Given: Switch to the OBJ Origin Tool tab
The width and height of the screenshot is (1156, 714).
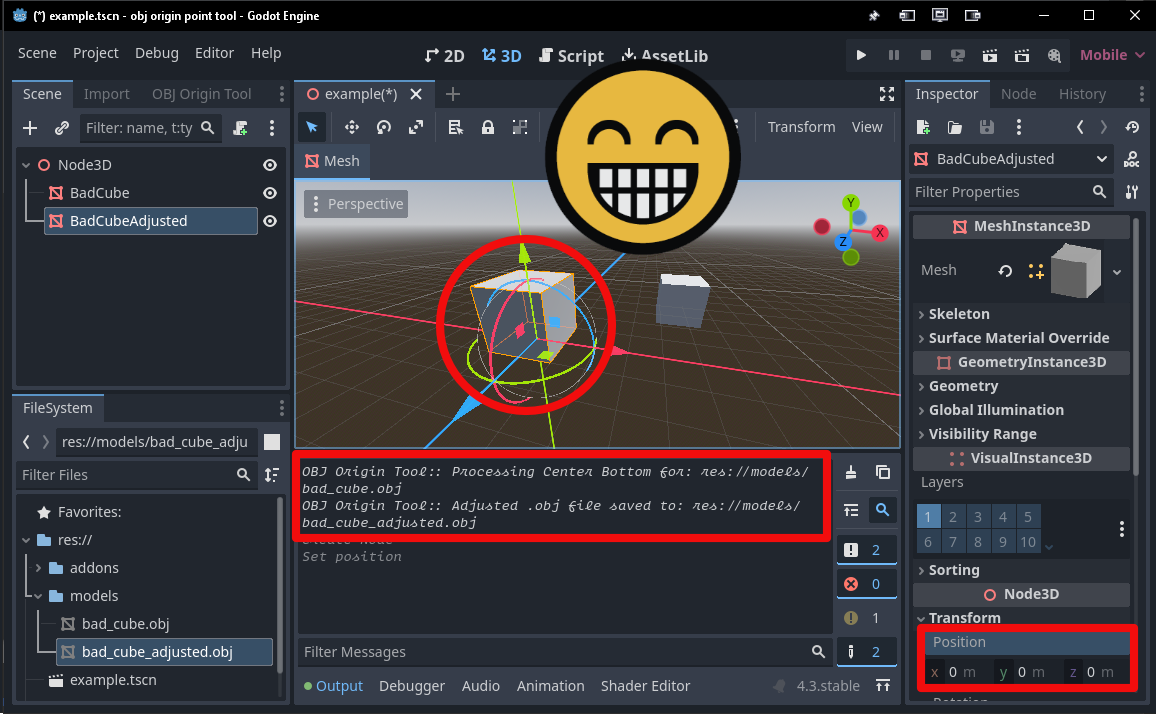Looking at the screenshot, I should click(x=201, y=94).
